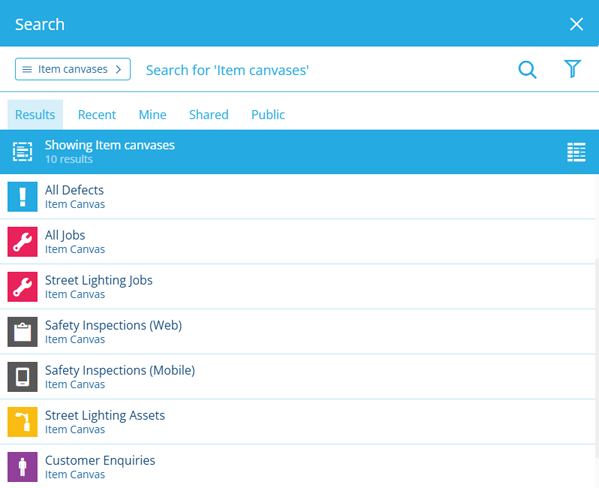Click the All Defects exclamation icon
Screen dimensions: 599x488
pos(23,197)
